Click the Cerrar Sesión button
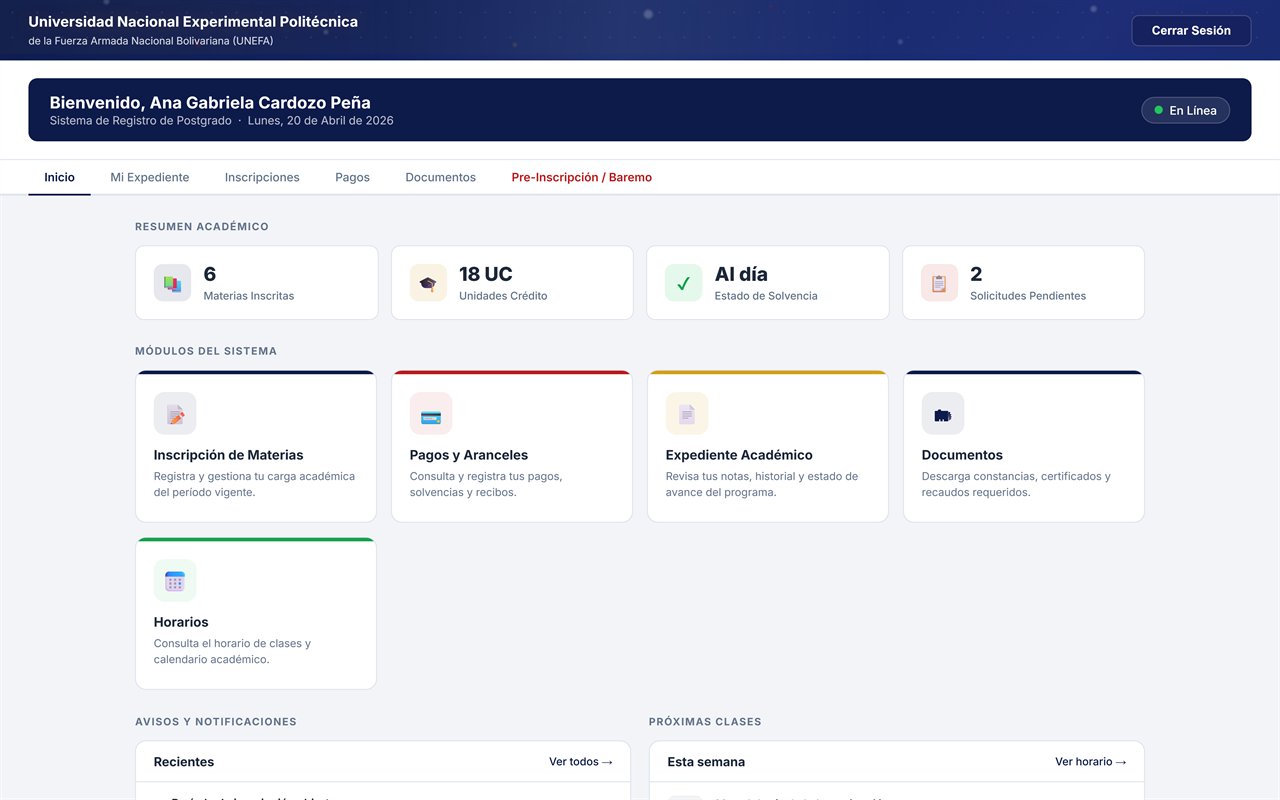The width and height of the screenshot is (1280, 800). point(1191,31)
